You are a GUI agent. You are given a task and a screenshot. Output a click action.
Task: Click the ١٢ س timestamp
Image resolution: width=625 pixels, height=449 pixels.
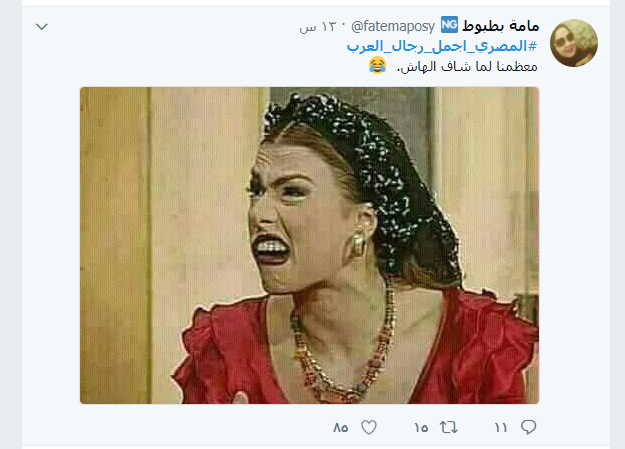point(318,27)
